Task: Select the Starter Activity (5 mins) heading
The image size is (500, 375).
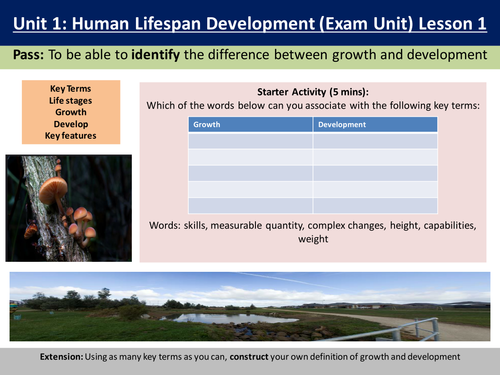Action: 313,92
